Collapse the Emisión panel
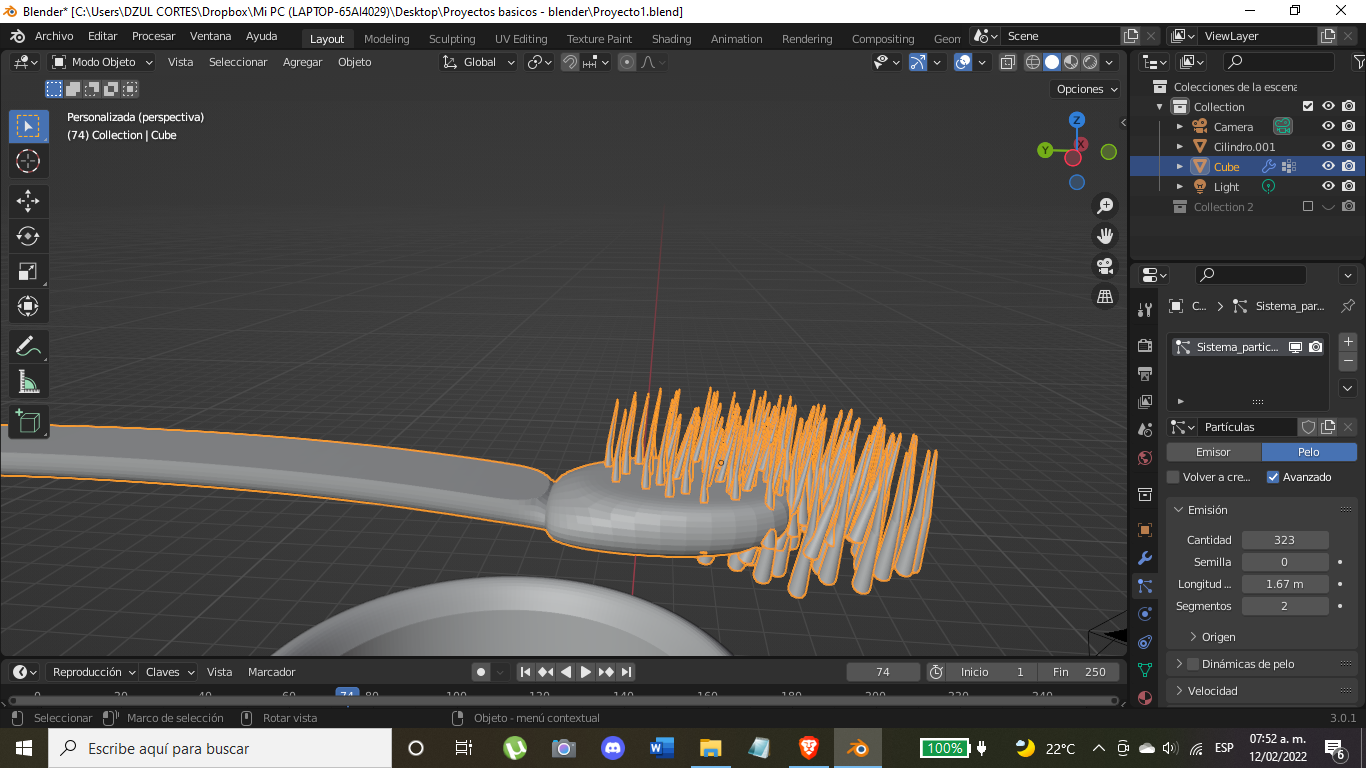 tap(1207, 510)
